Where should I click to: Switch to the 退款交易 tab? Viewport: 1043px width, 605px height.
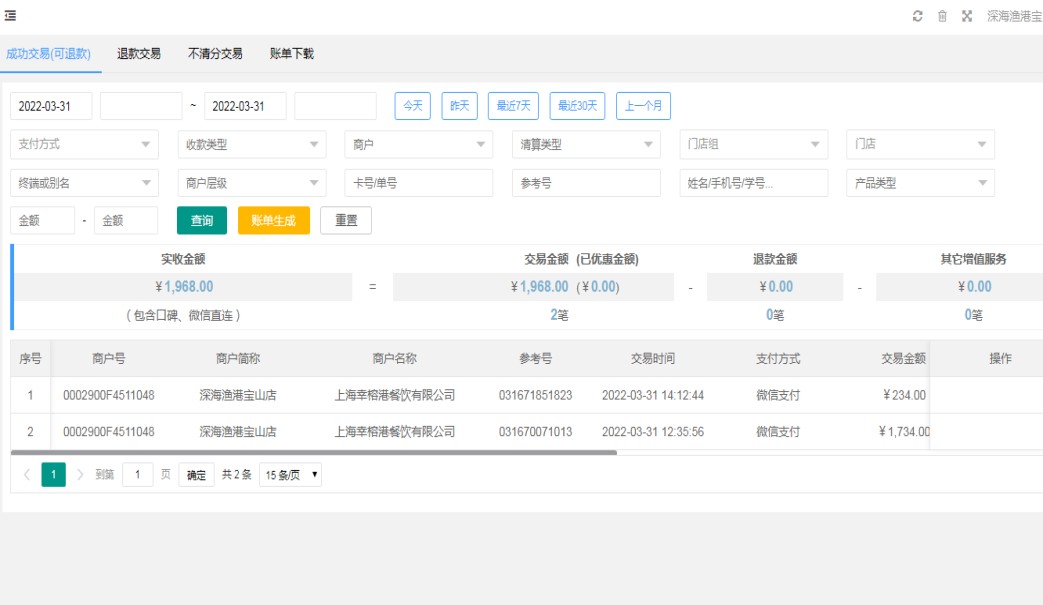click(139, 54)
